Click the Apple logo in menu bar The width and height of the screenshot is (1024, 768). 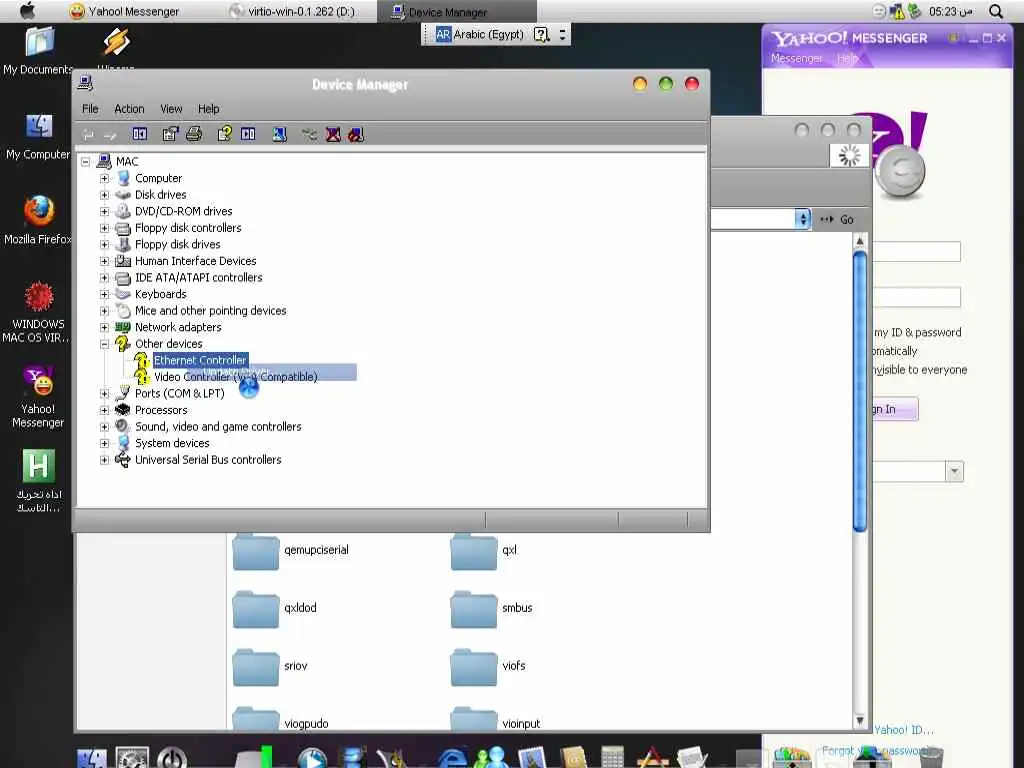(27, 11)
